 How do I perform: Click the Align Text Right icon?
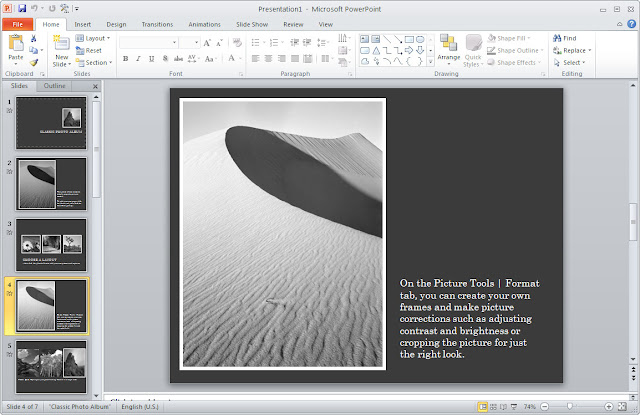tap(282, 59)
